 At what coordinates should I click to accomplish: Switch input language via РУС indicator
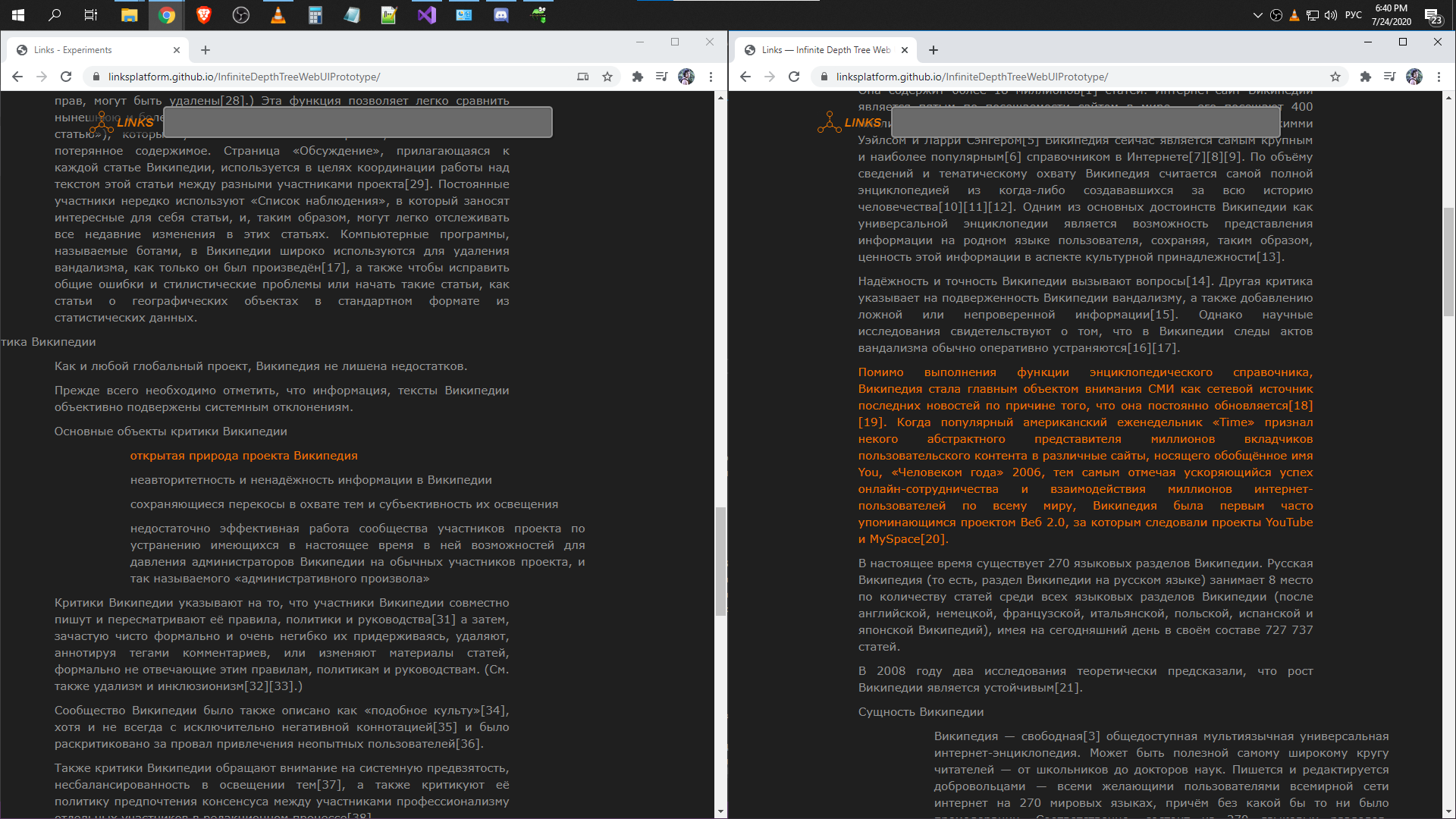1354,15
